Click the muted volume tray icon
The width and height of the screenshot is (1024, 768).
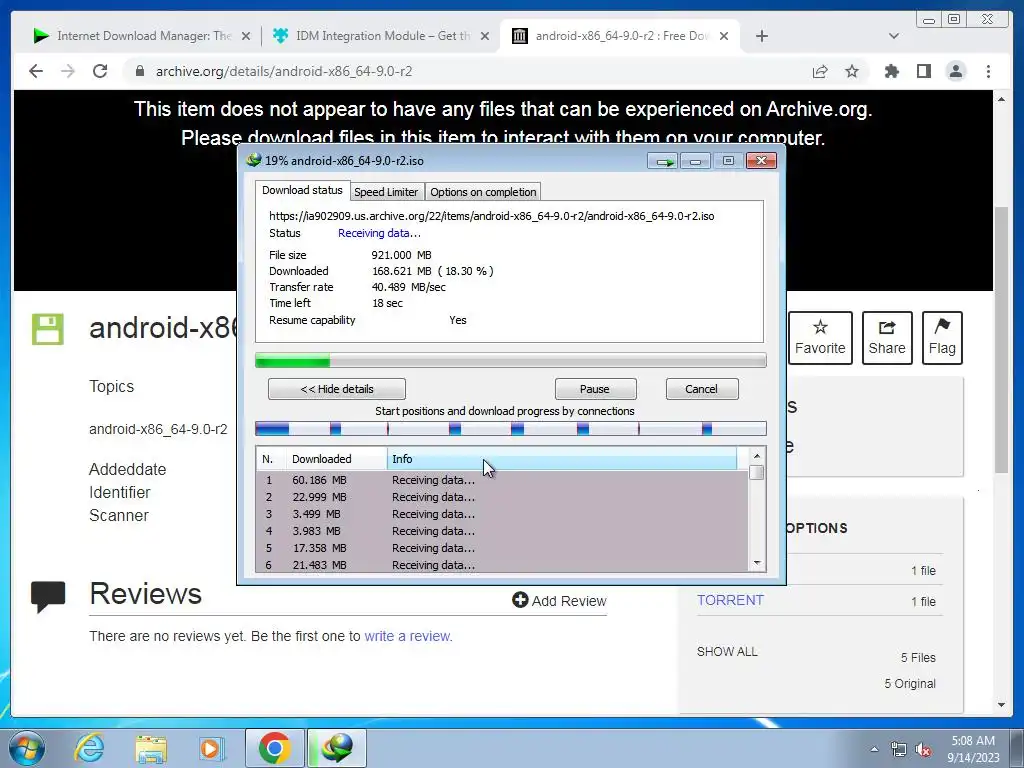point(923,750)
